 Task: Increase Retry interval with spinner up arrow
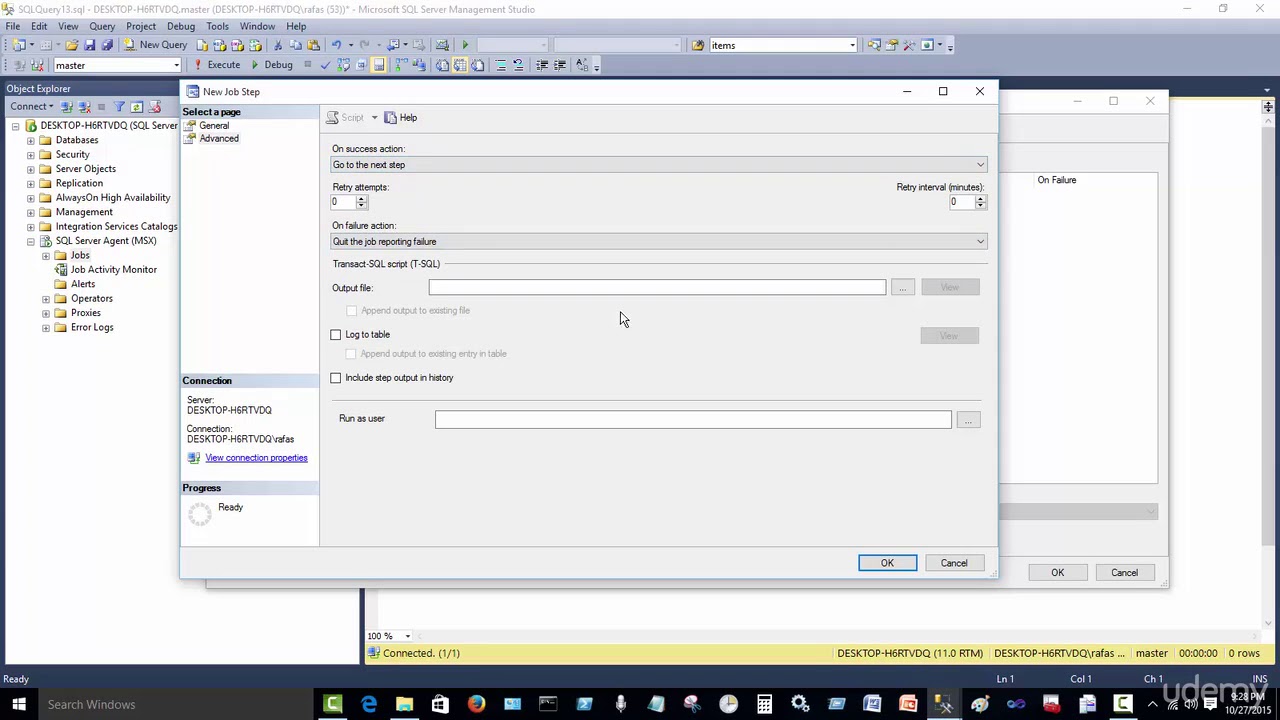tap(980, 199)
